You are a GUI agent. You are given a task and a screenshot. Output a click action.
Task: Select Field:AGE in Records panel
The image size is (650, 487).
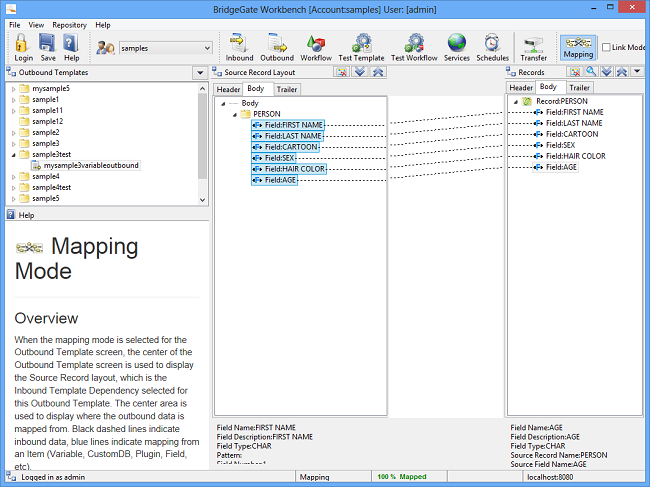coord(555,167)
